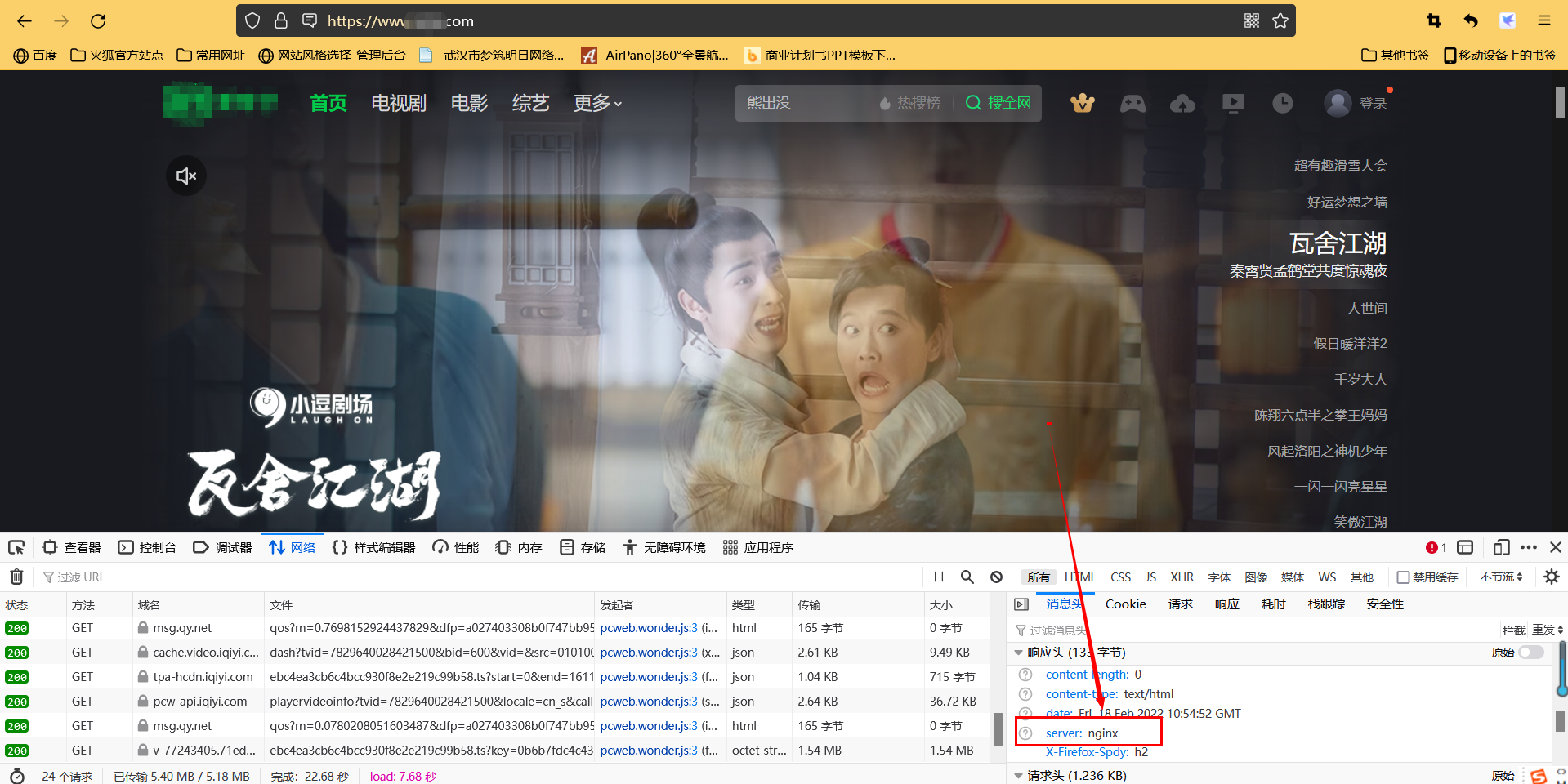
Task: Expand the 更多 navigation menu
Action: point(597,103)
